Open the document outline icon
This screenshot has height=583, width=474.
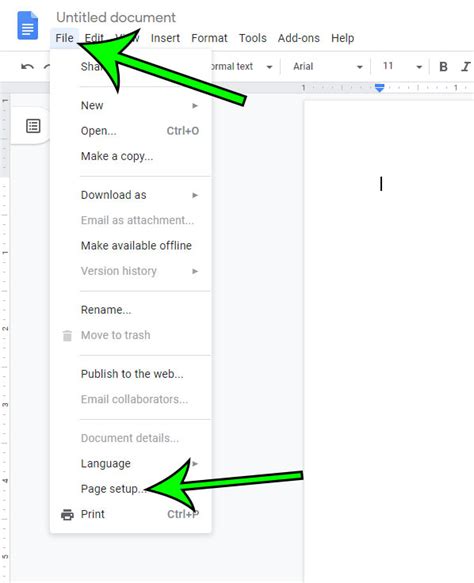(33, 126)
